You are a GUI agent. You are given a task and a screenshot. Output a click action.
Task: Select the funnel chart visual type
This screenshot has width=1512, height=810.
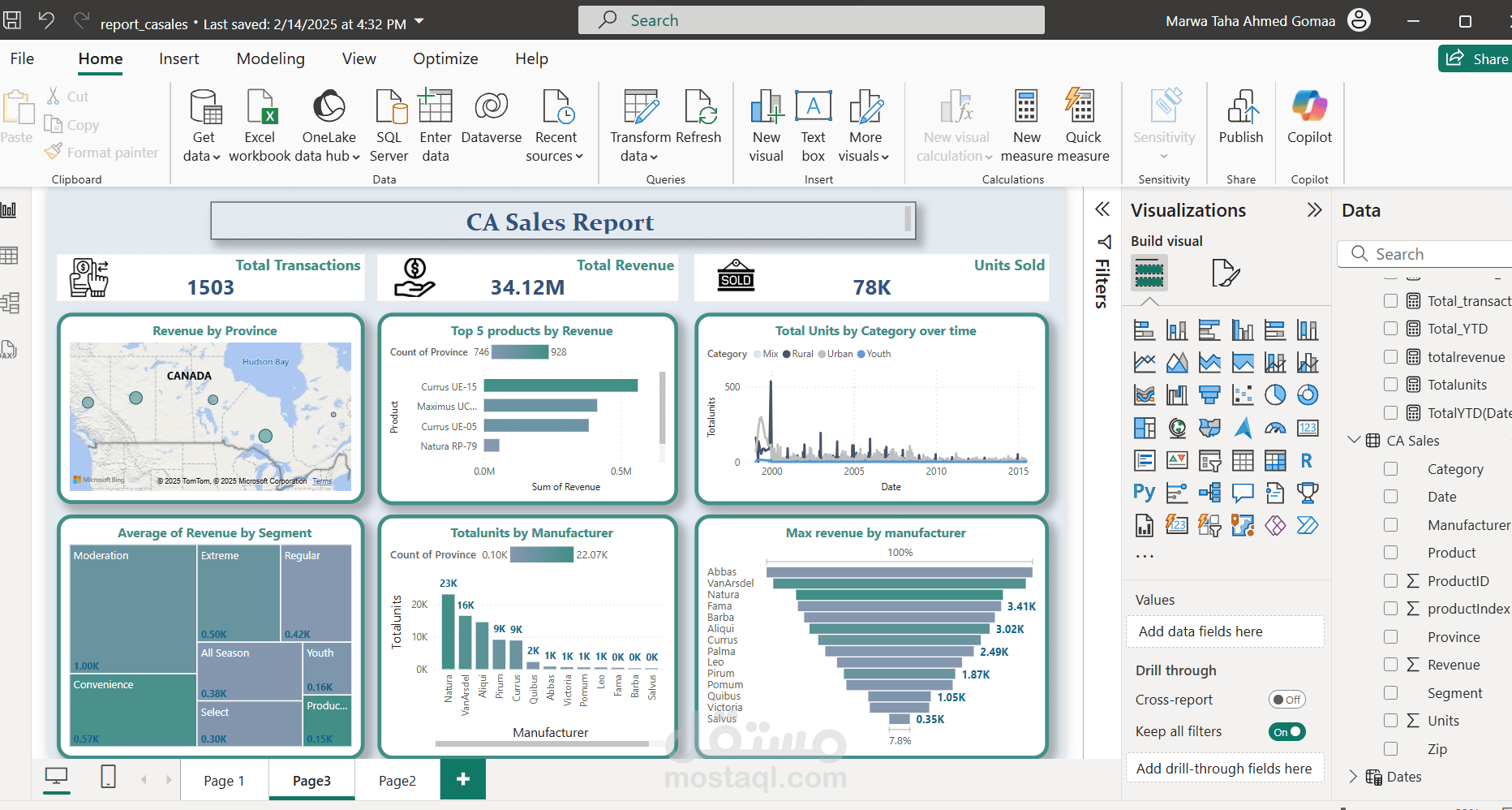click(1209, 395)
